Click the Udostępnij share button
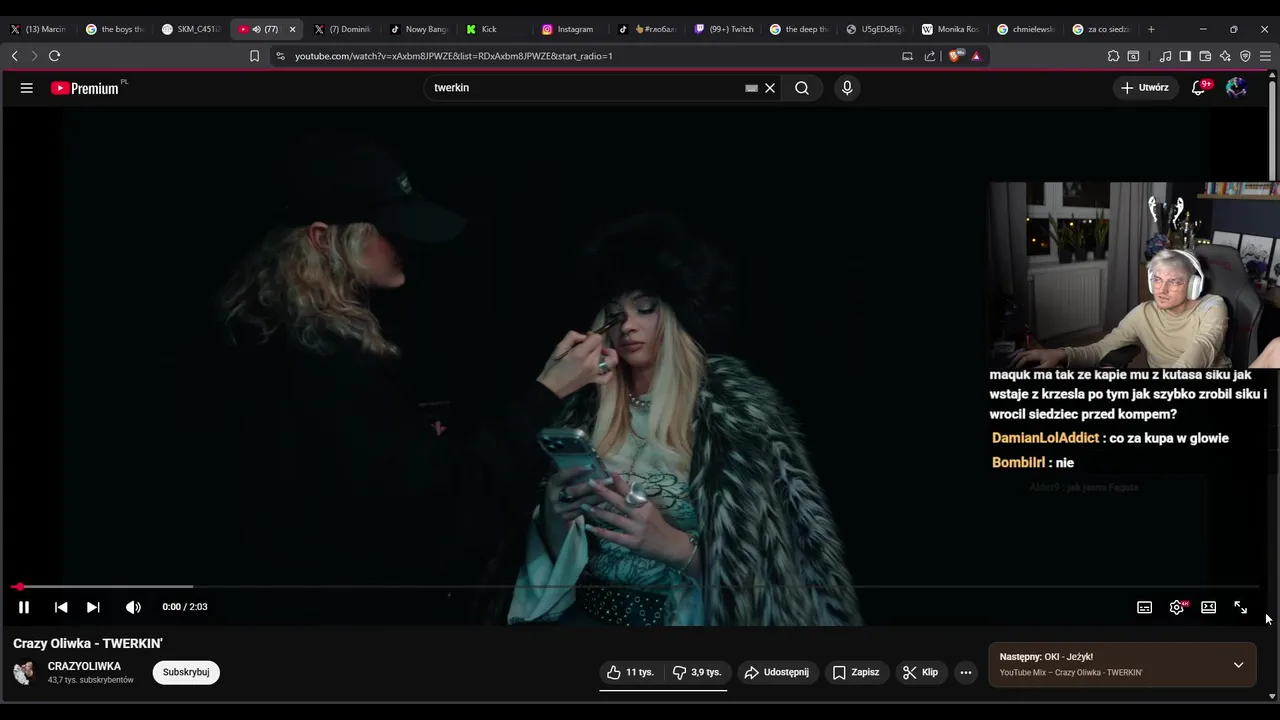The height and width of the screenshot is (720, 1280). [777, 672]
